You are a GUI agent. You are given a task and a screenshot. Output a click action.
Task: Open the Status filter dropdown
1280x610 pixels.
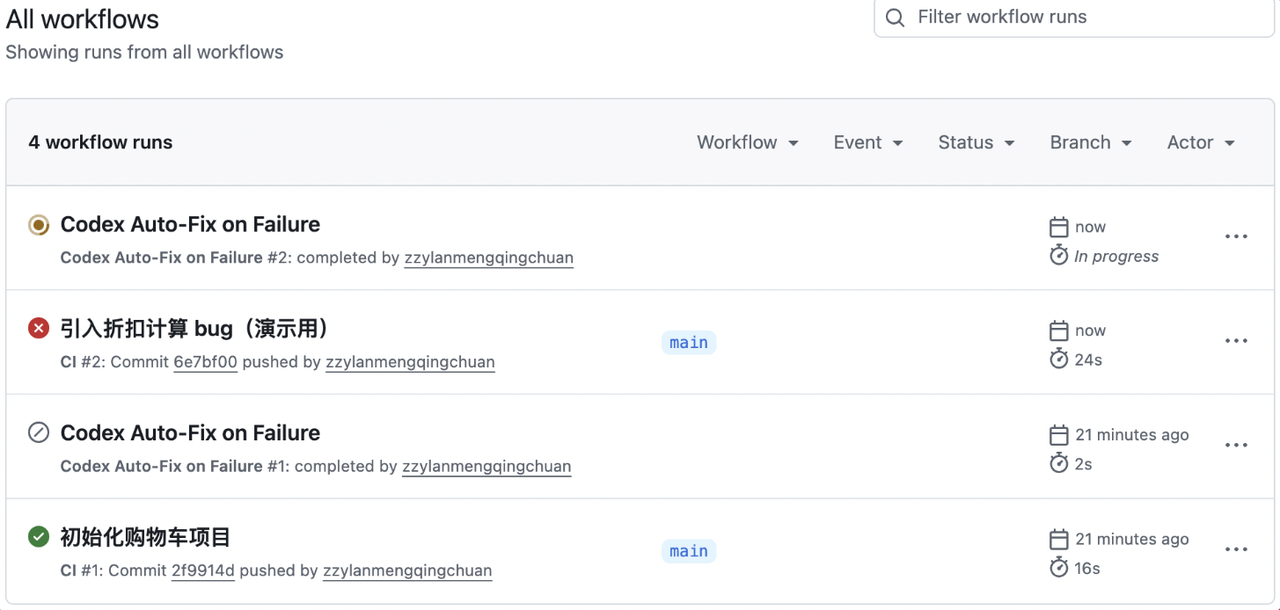coord(976,142)
